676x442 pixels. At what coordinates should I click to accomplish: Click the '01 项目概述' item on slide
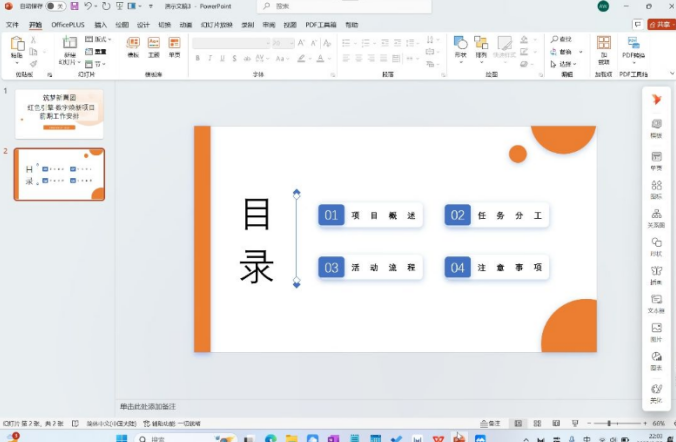pyautogui.click(x=370, y=215)
